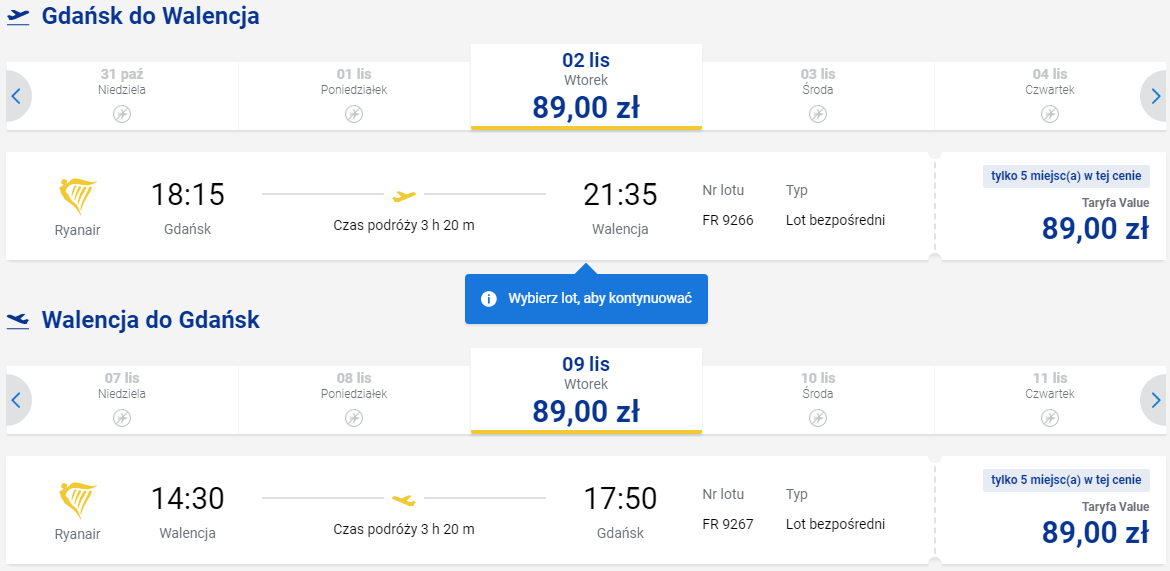
Task: Click the yellow plane icon on outbound route line
Action: [x=404, y=196]
